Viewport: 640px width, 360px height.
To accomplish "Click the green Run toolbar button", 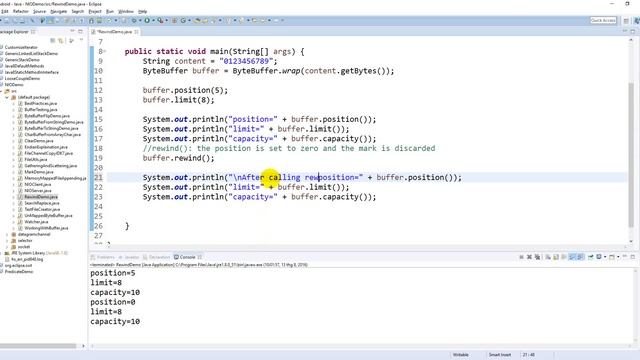I will click(147, 20).
